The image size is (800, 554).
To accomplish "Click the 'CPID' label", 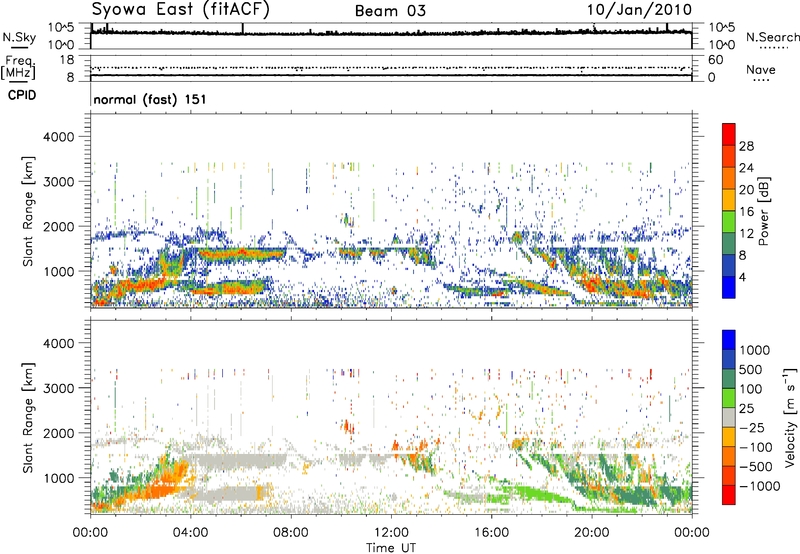I will coord(22,95).
